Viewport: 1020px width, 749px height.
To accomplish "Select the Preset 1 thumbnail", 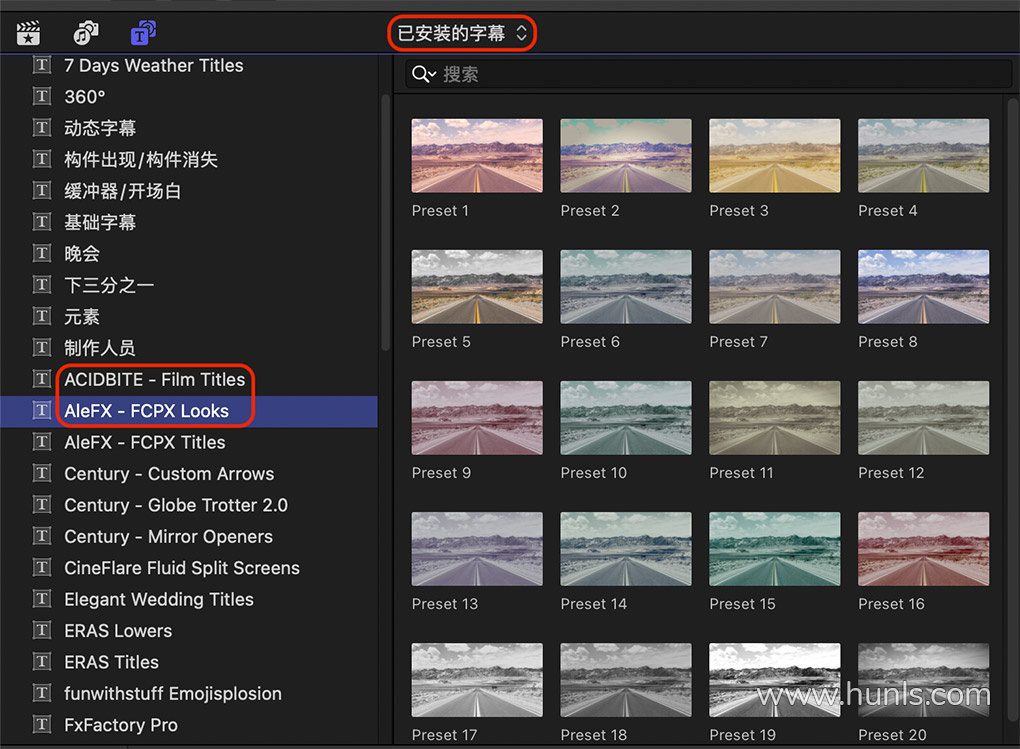I will pyautogui.click(x=477, y=156).
